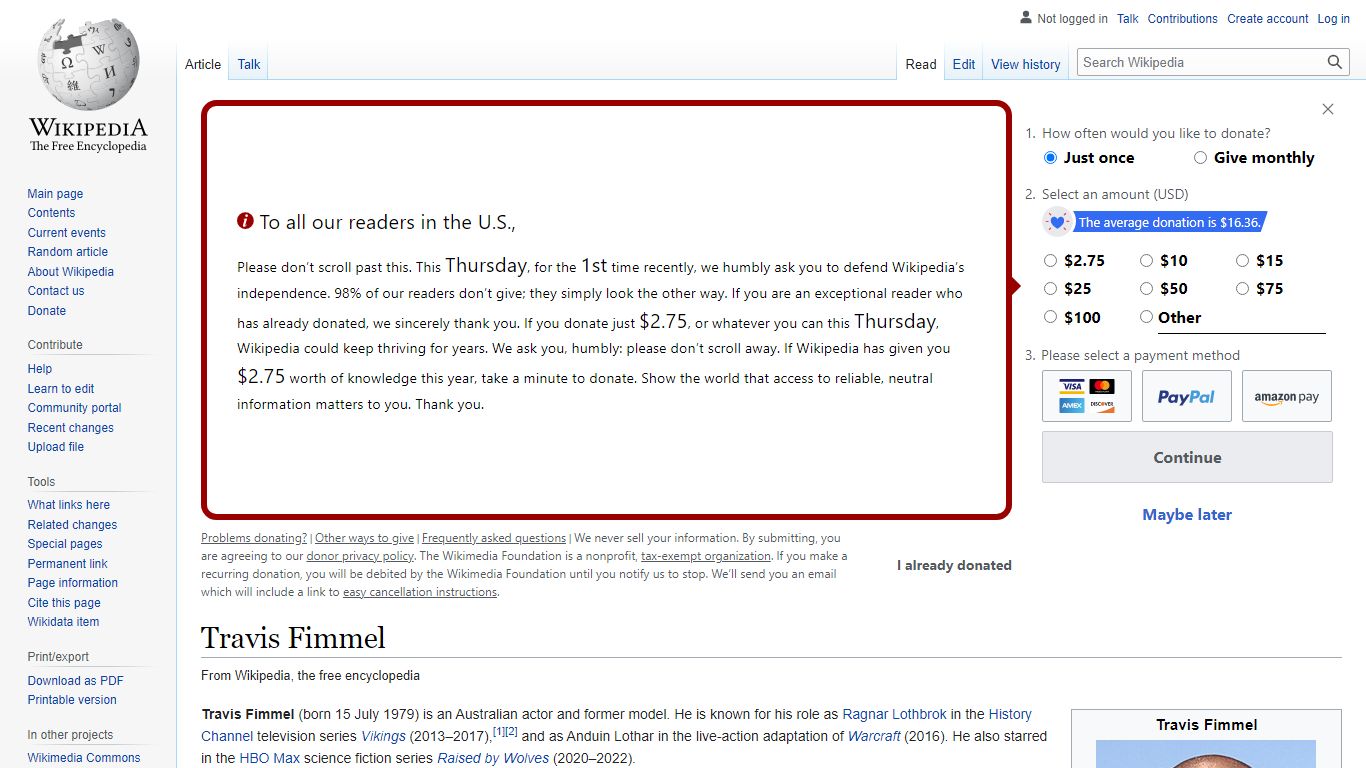Open Contents in sidebar

[51, 213]
